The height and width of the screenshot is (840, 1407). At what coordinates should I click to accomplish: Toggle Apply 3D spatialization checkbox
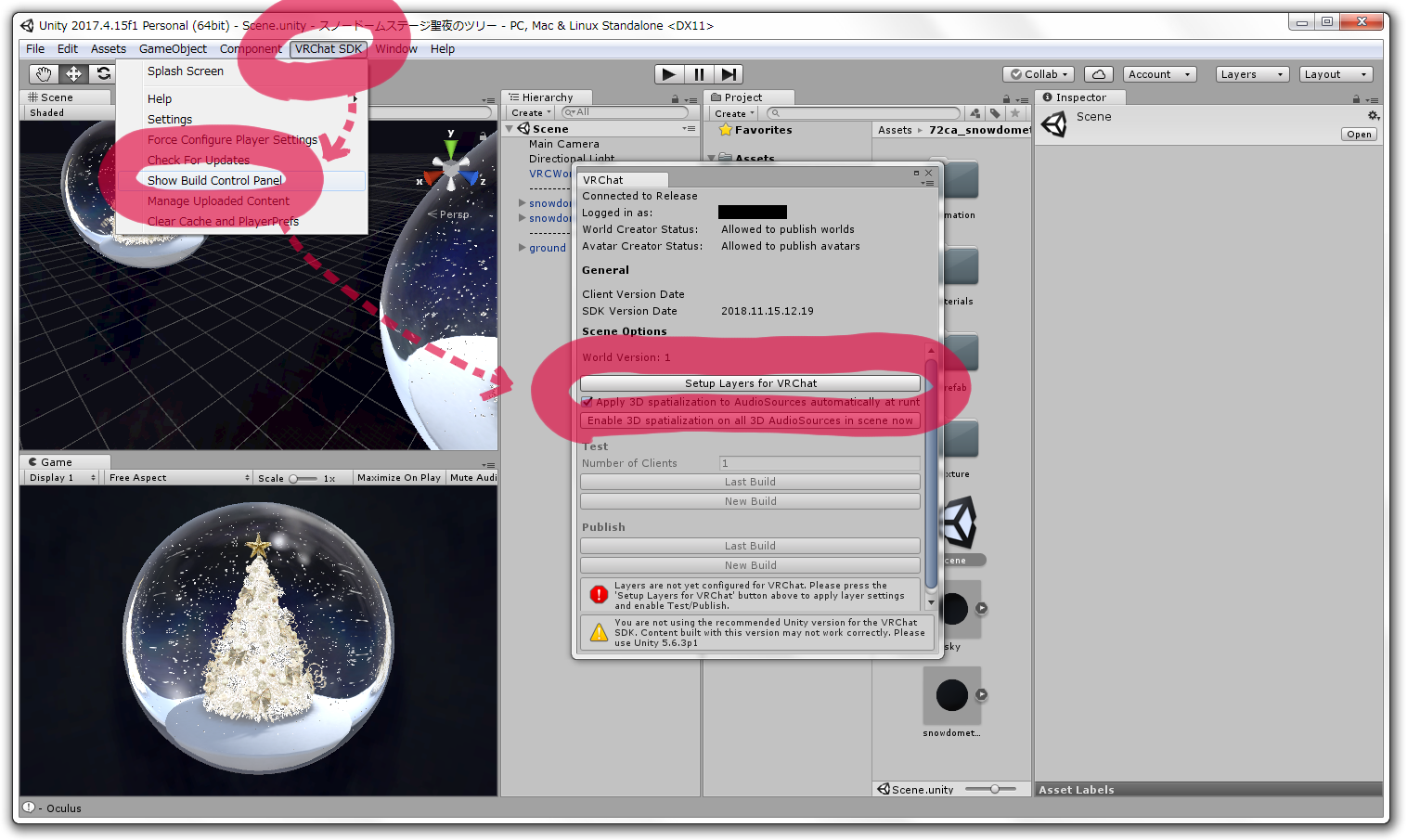pos(587,402)
